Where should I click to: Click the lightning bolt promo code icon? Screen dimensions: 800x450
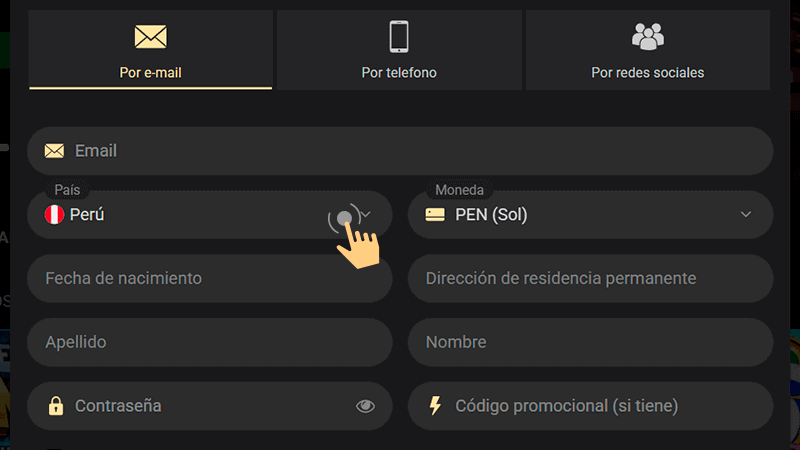pos(435,406)
